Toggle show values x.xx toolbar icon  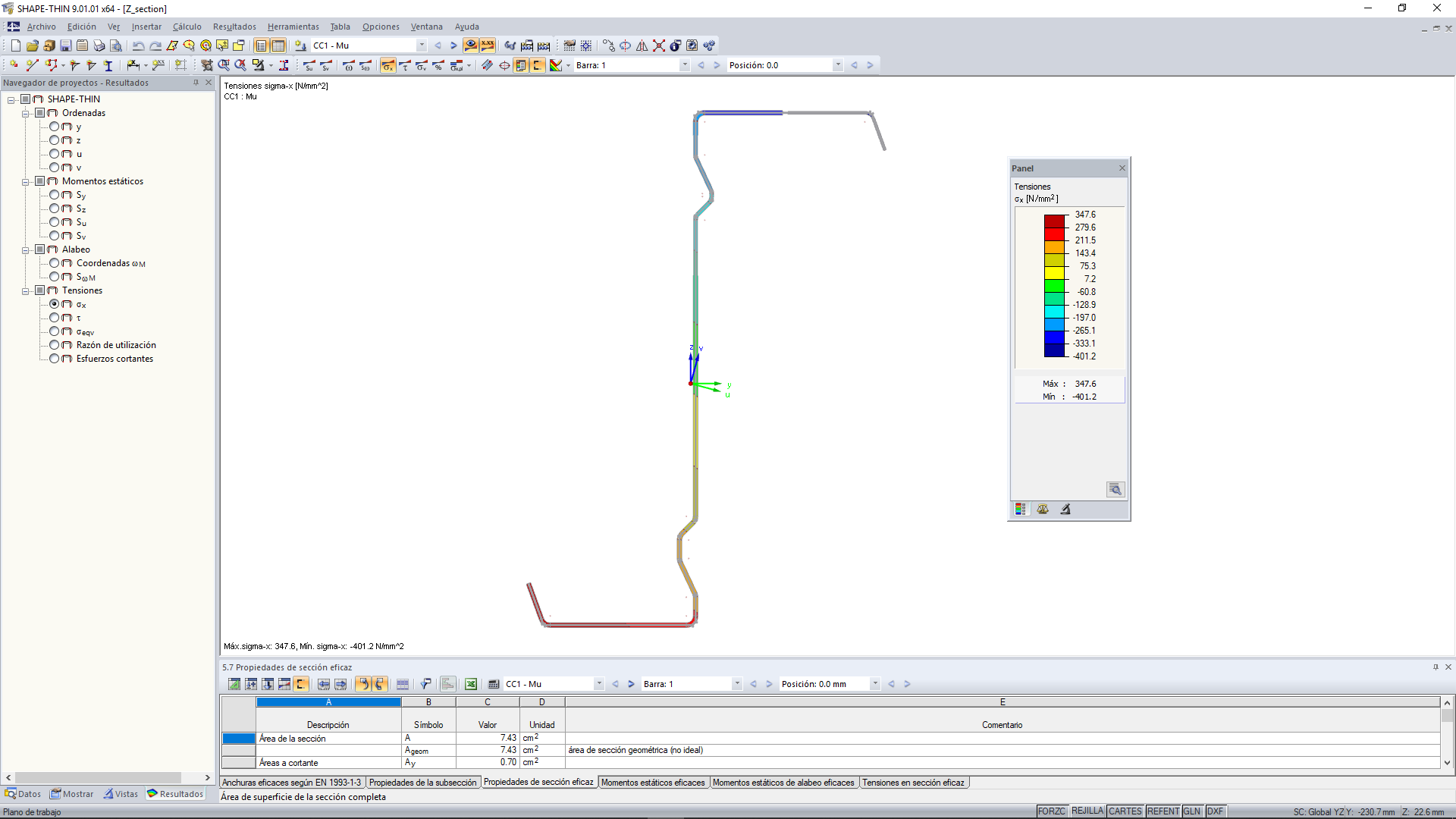(x=488, y=45)
